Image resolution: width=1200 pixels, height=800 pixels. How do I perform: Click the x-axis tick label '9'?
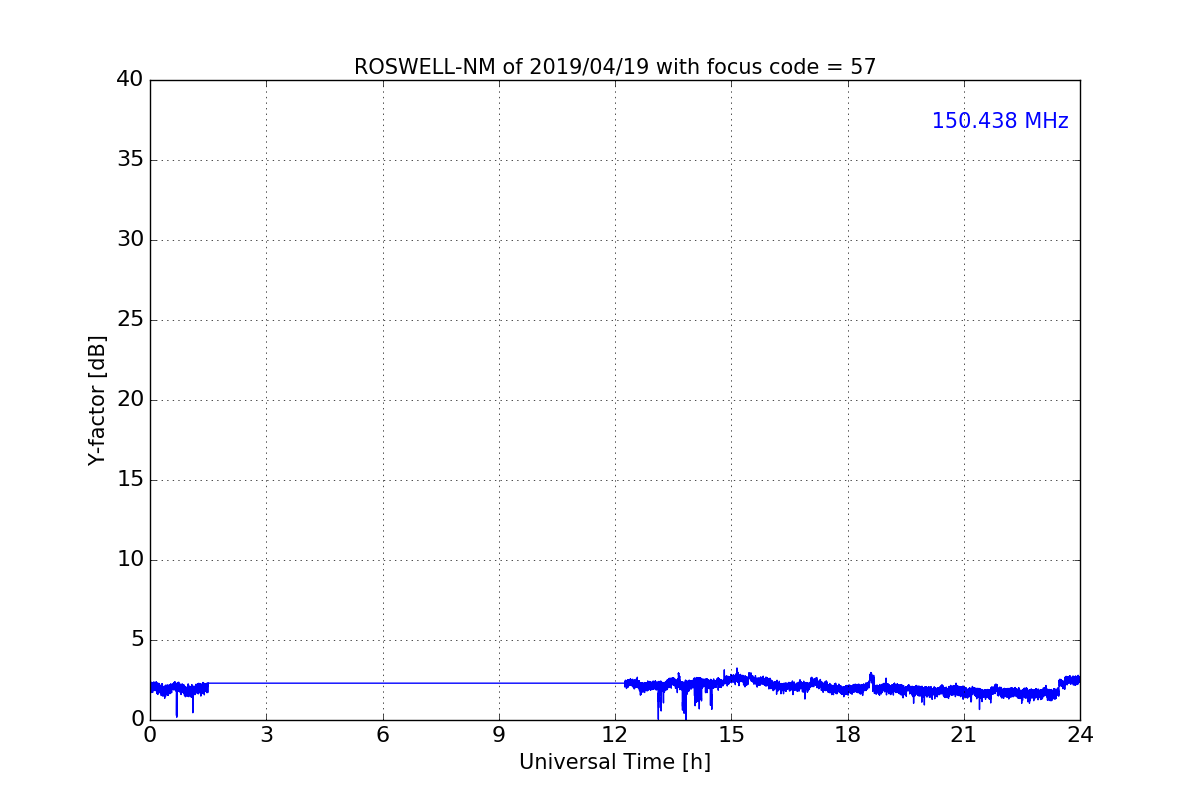[499, 734]
